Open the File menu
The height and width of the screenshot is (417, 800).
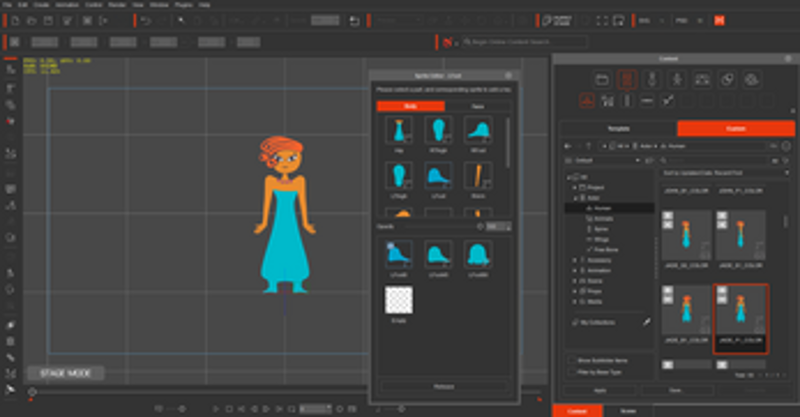point(8,5)
